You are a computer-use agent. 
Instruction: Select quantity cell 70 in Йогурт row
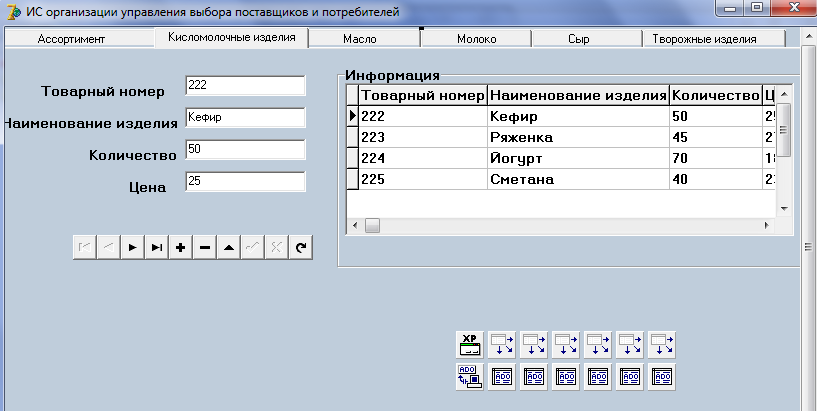click(x=715, y=158)
